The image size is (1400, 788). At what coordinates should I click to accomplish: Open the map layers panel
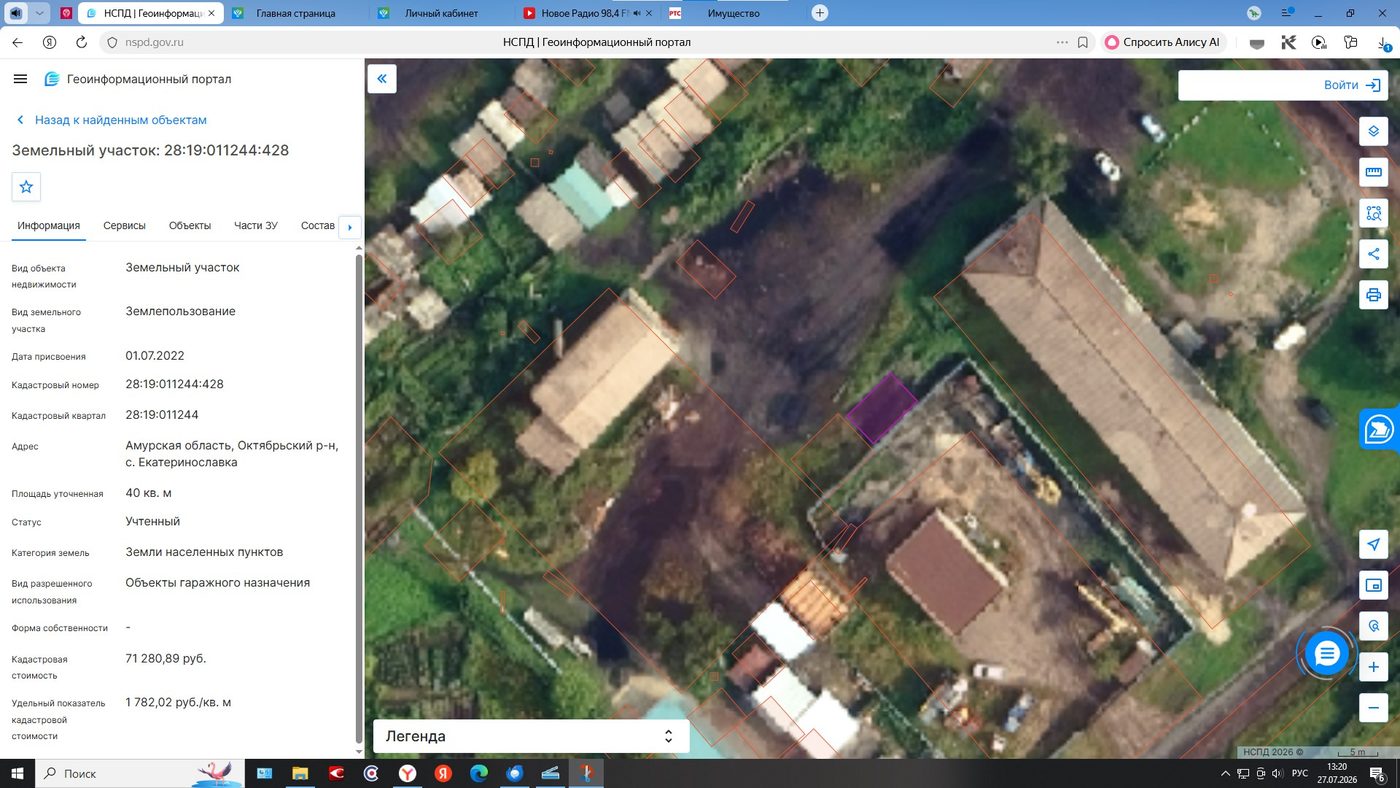click(1373, 131)
